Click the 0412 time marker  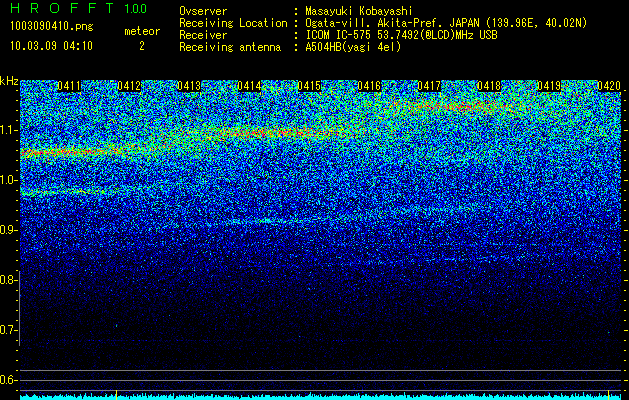click(x=129, y=86)
